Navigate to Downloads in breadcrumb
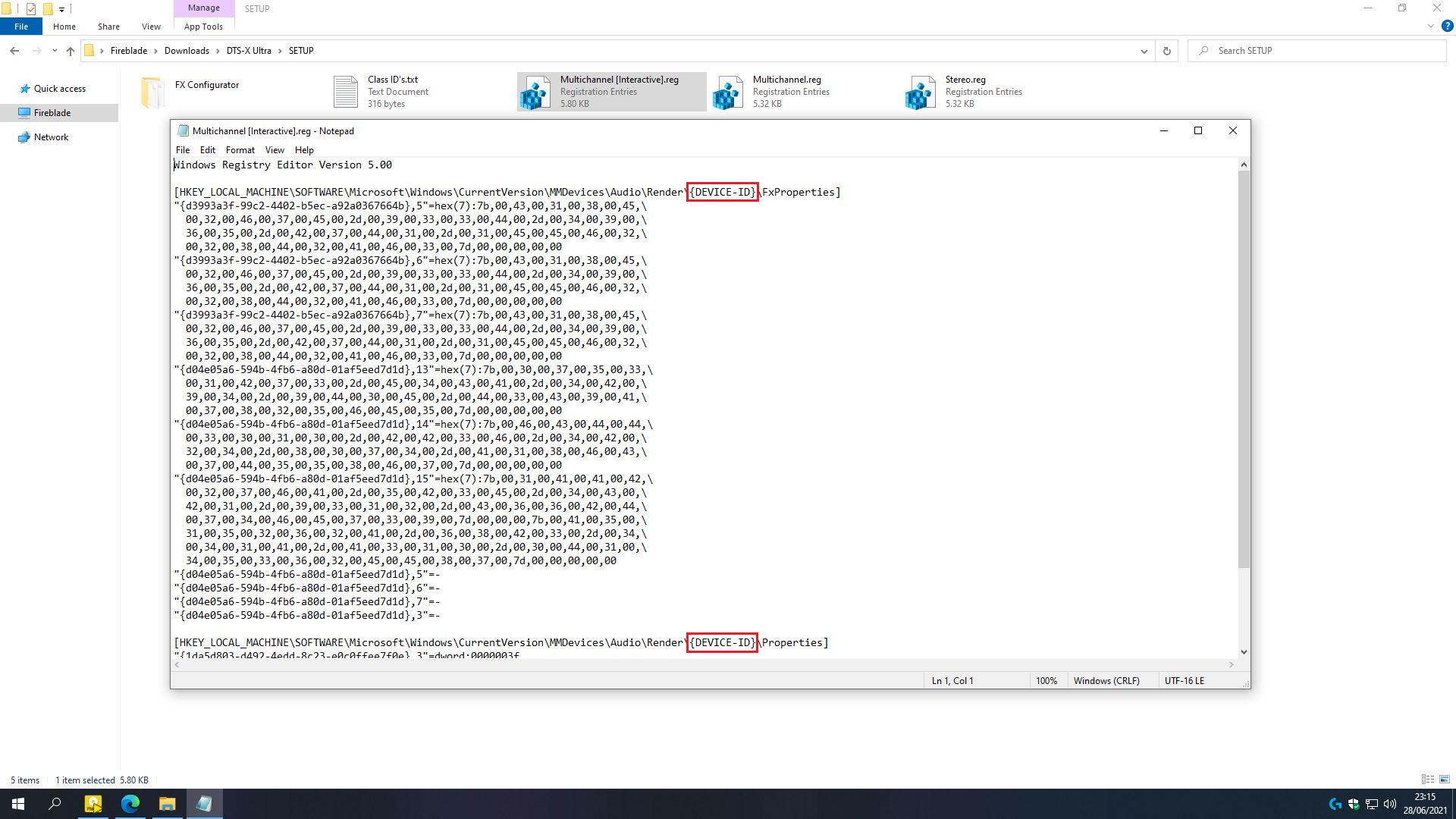The image size is (1456, 819). point(187,51)
